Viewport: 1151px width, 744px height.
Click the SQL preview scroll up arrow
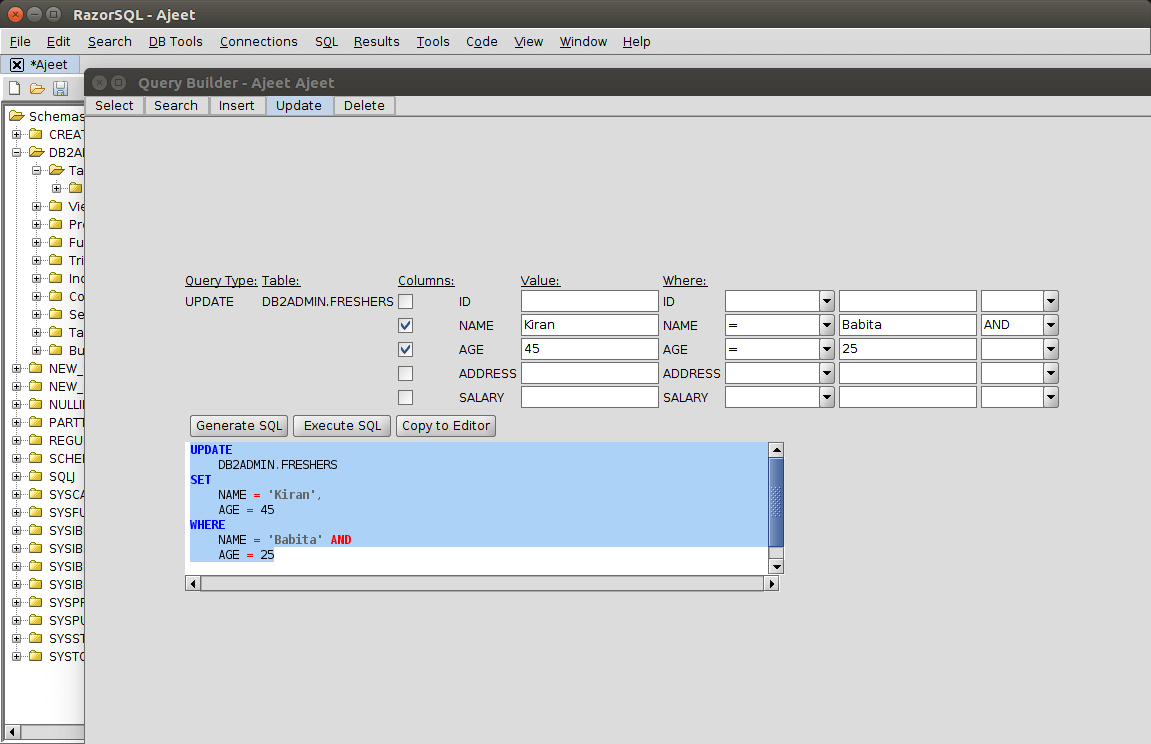pos(776,450)
